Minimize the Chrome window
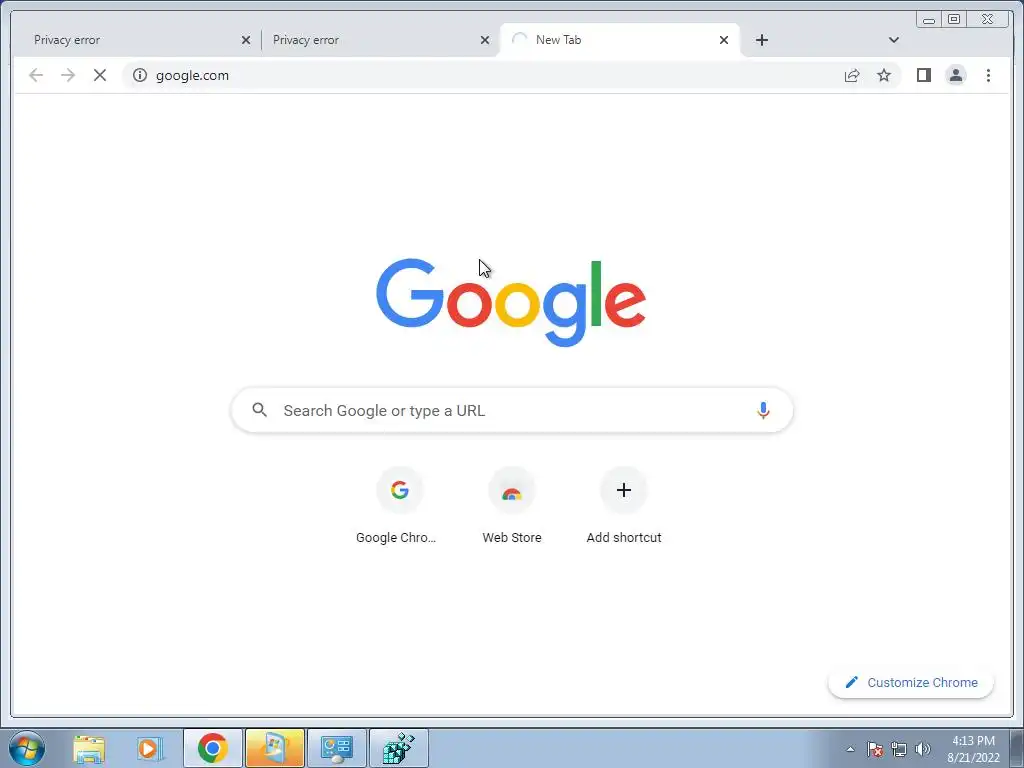Viewport: 1024px width, 768px height. point(929,20)
